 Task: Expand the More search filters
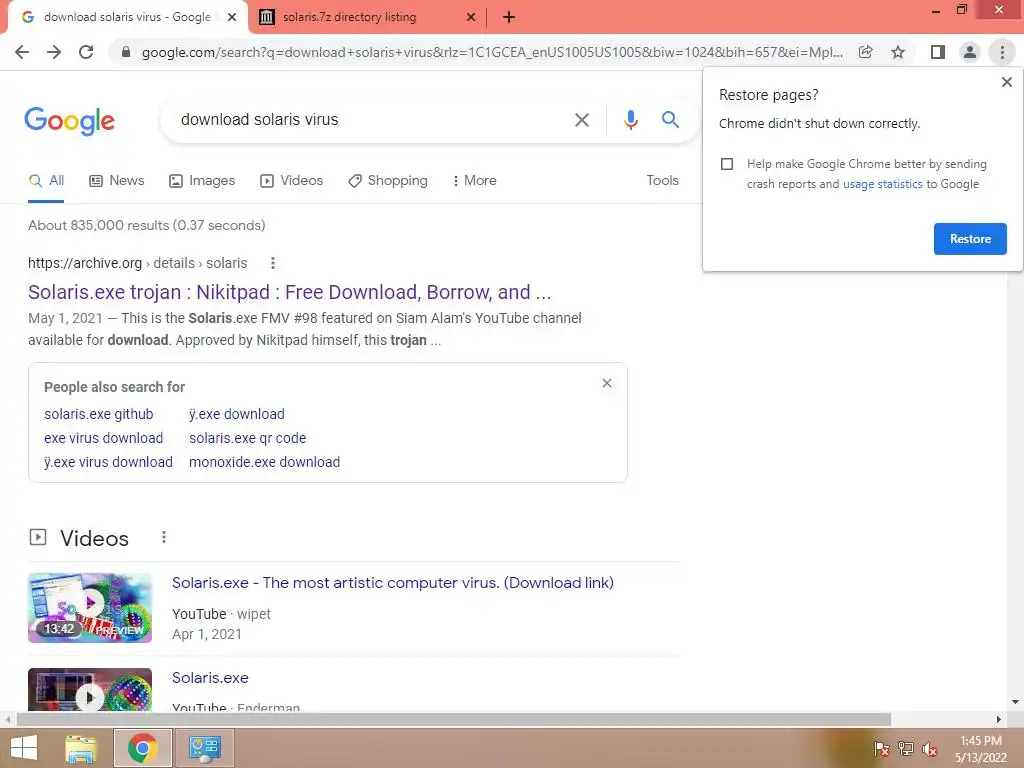click(475, 181)
